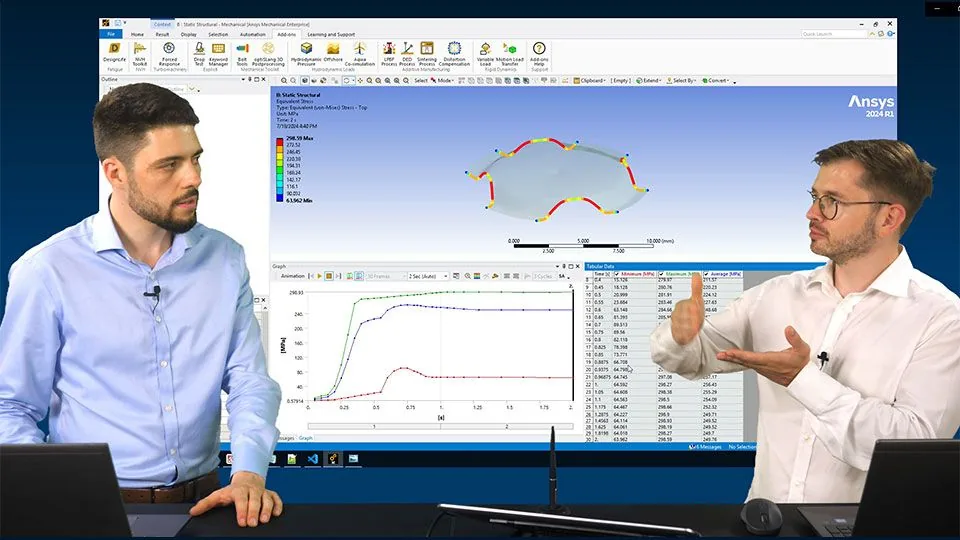Toggle distributed animation frames mode

tap(350, 276)
